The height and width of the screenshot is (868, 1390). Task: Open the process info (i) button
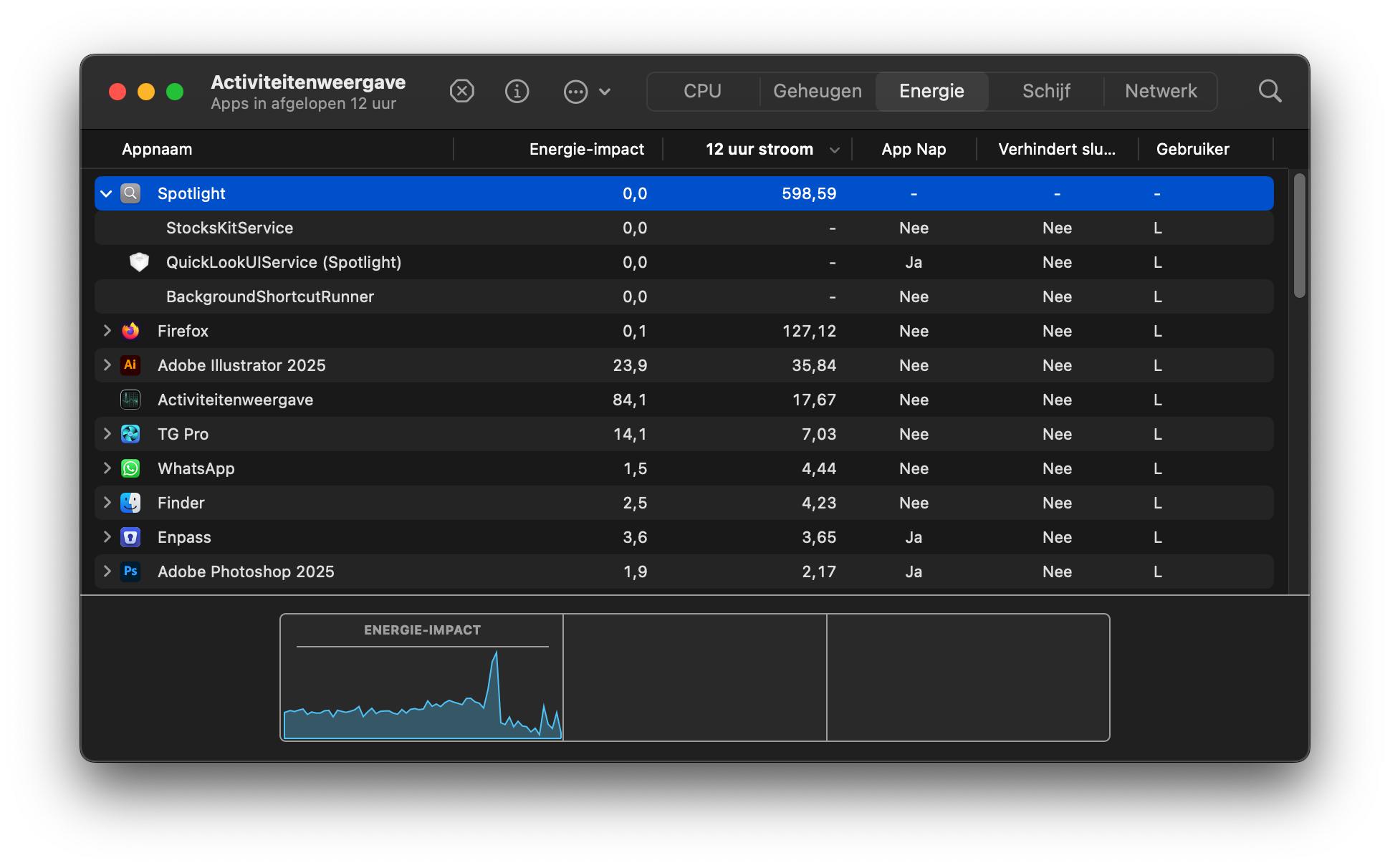coord(517,92)
